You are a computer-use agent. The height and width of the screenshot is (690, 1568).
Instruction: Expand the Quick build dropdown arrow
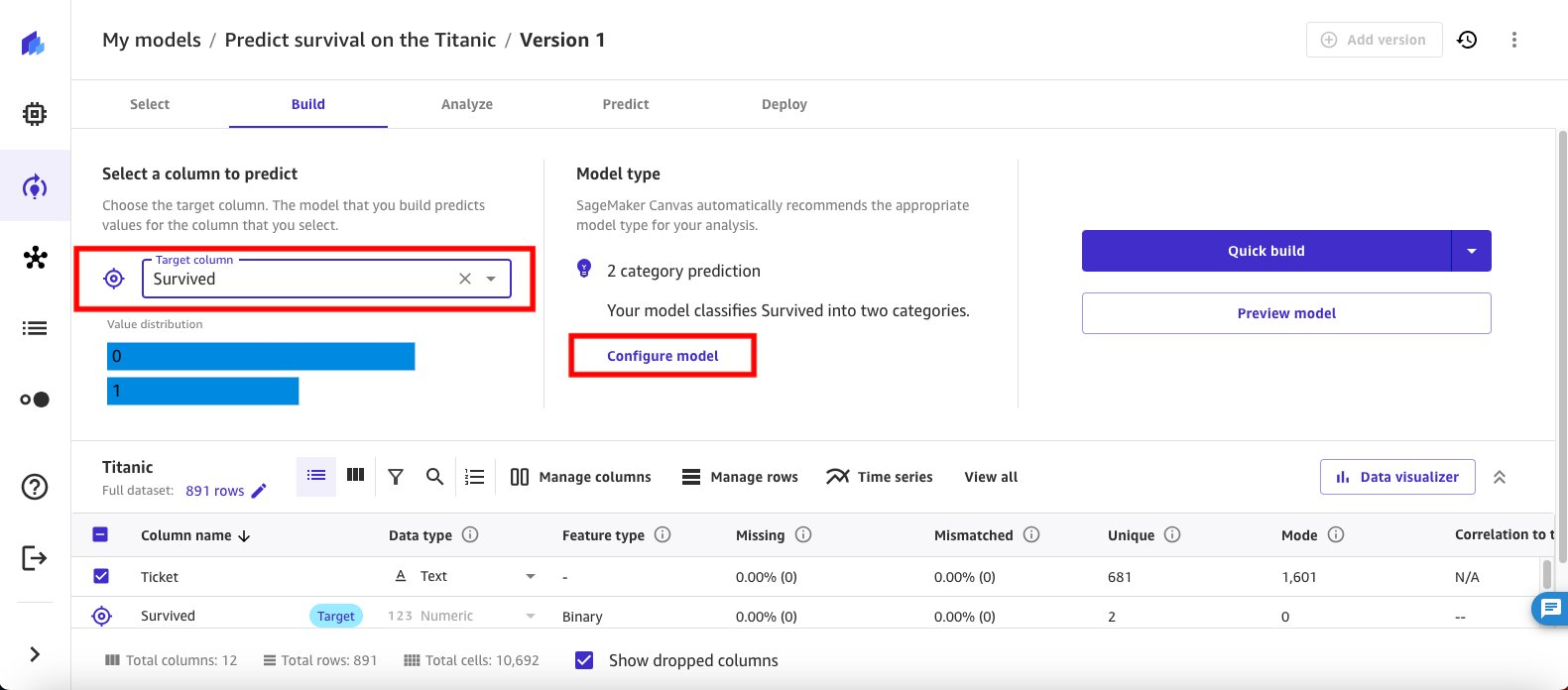click(x=1472, y=251)
